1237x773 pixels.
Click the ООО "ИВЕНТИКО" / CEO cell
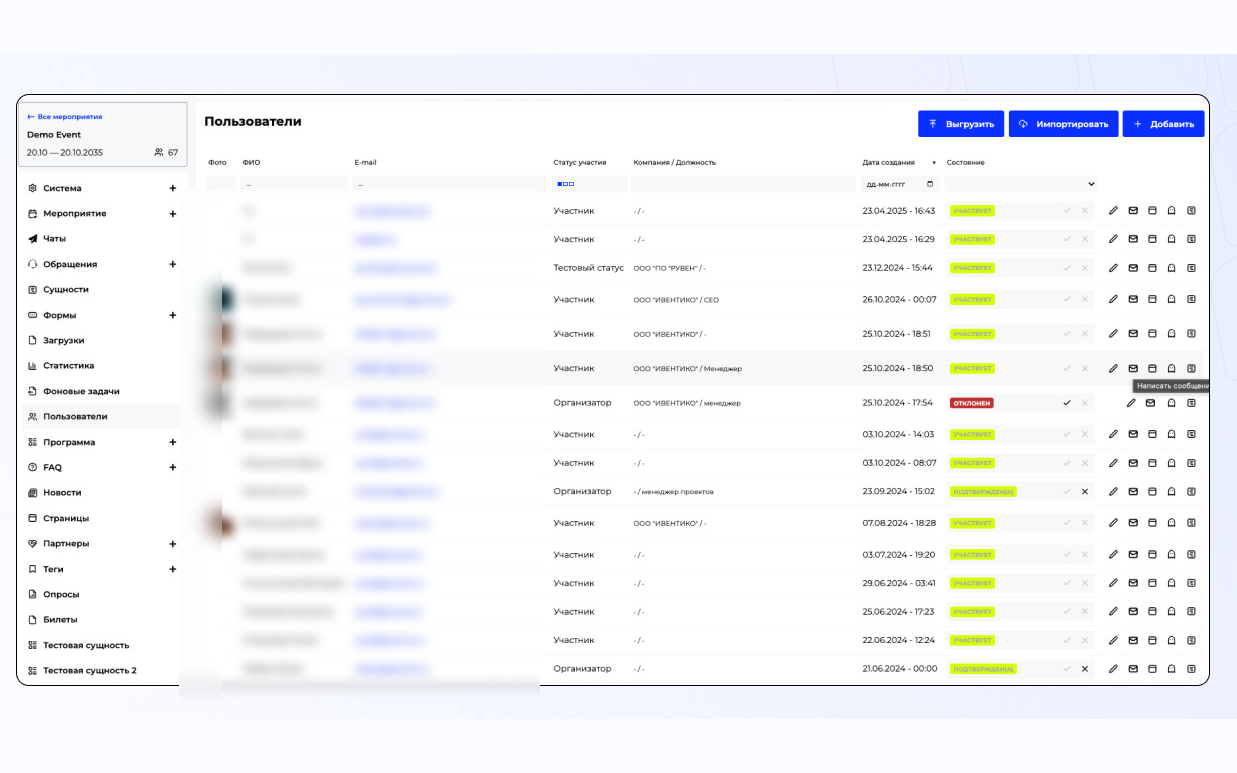tap(676, 300)
